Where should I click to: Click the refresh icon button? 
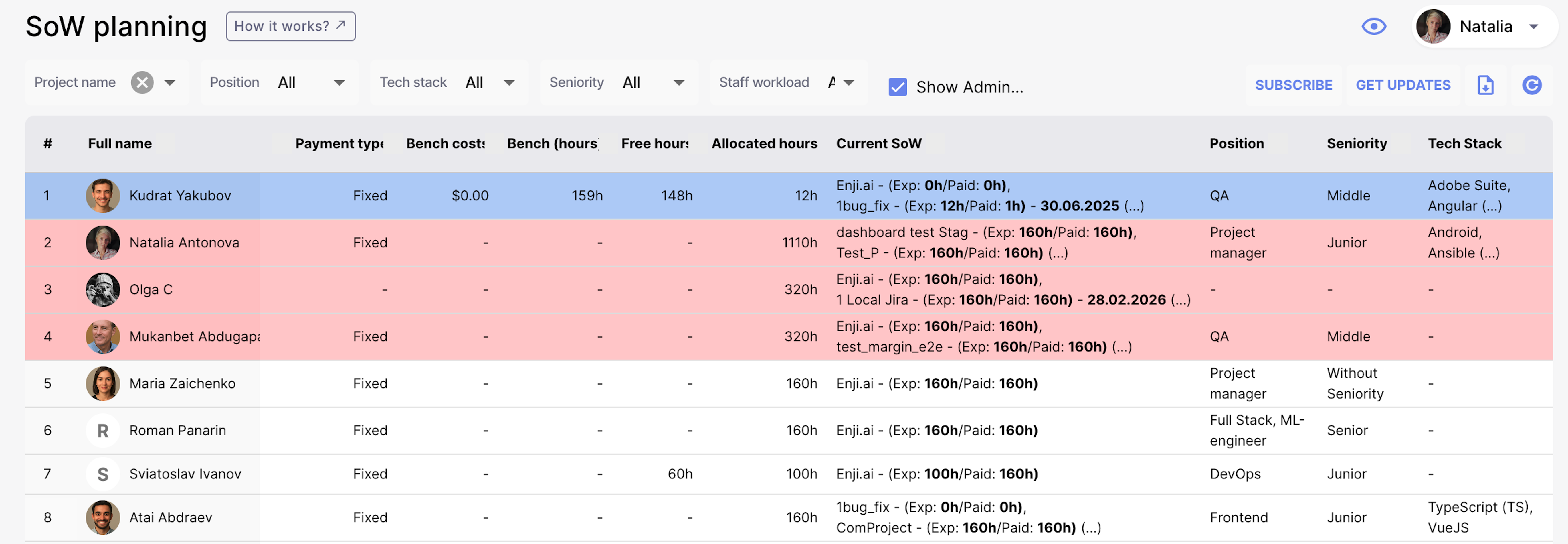pyautogui.click(x=1531, y=85)
